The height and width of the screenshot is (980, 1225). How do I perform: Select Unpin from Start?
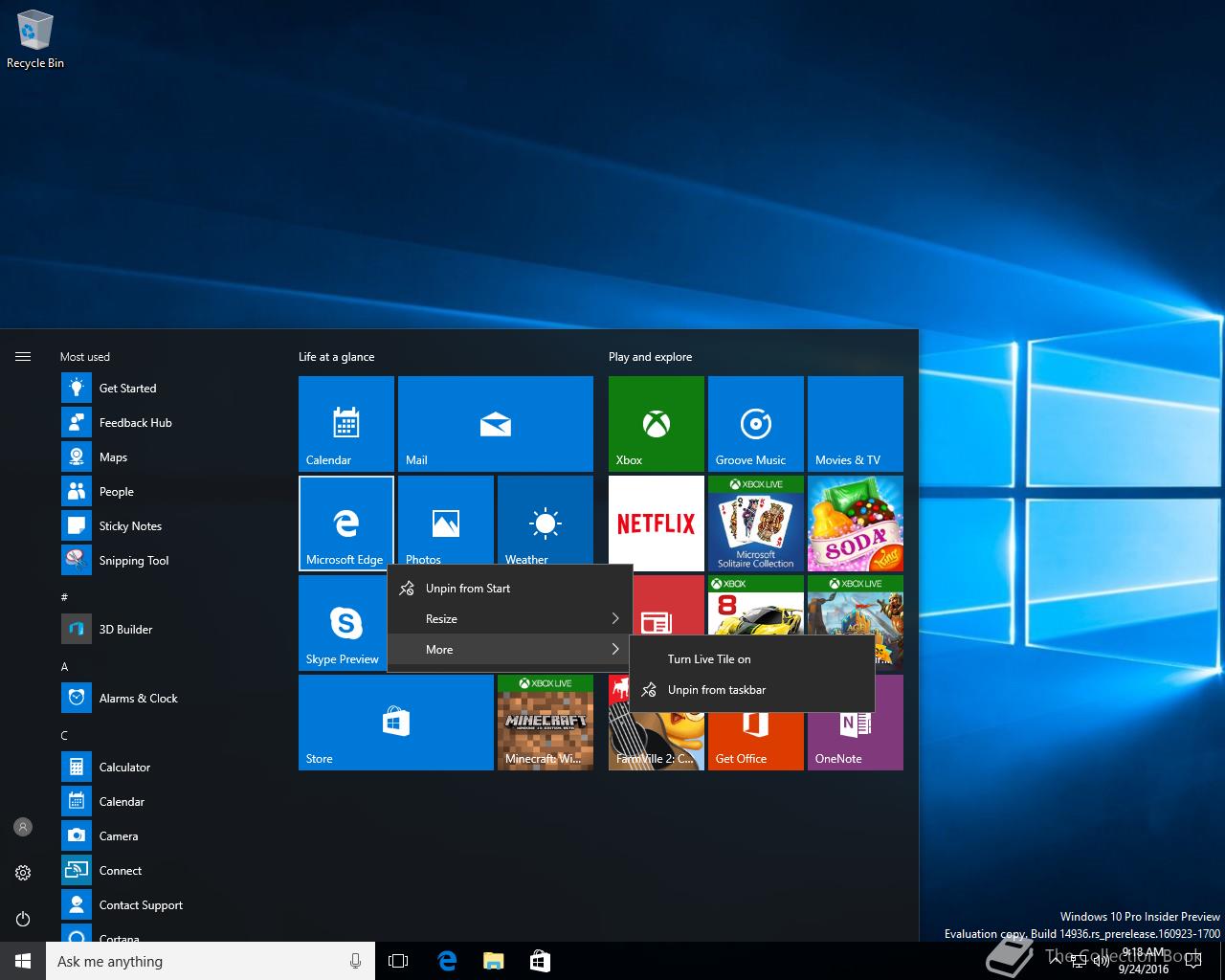510,589
